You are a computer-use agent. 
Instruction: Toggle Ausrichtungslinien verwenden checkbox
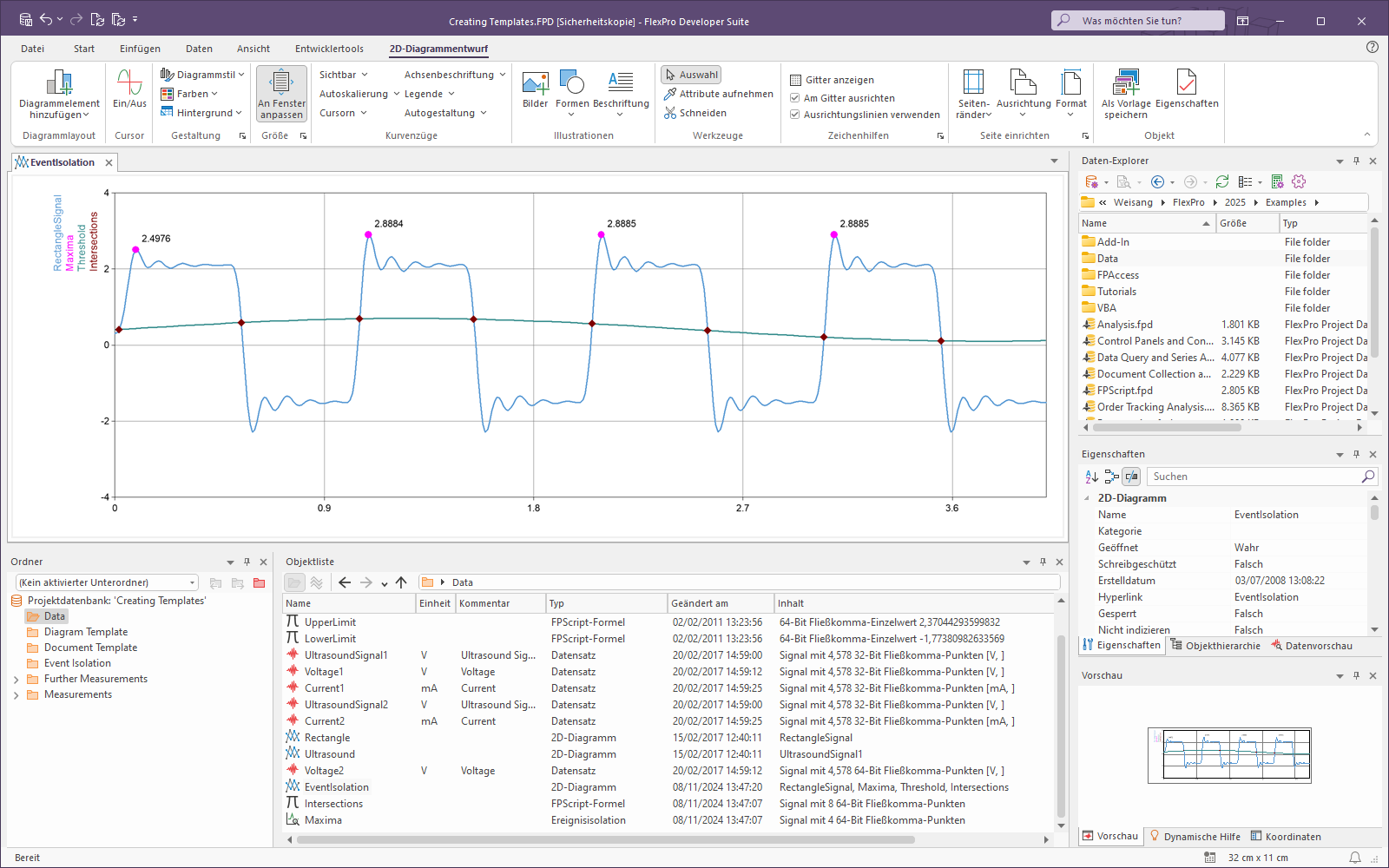795,115
